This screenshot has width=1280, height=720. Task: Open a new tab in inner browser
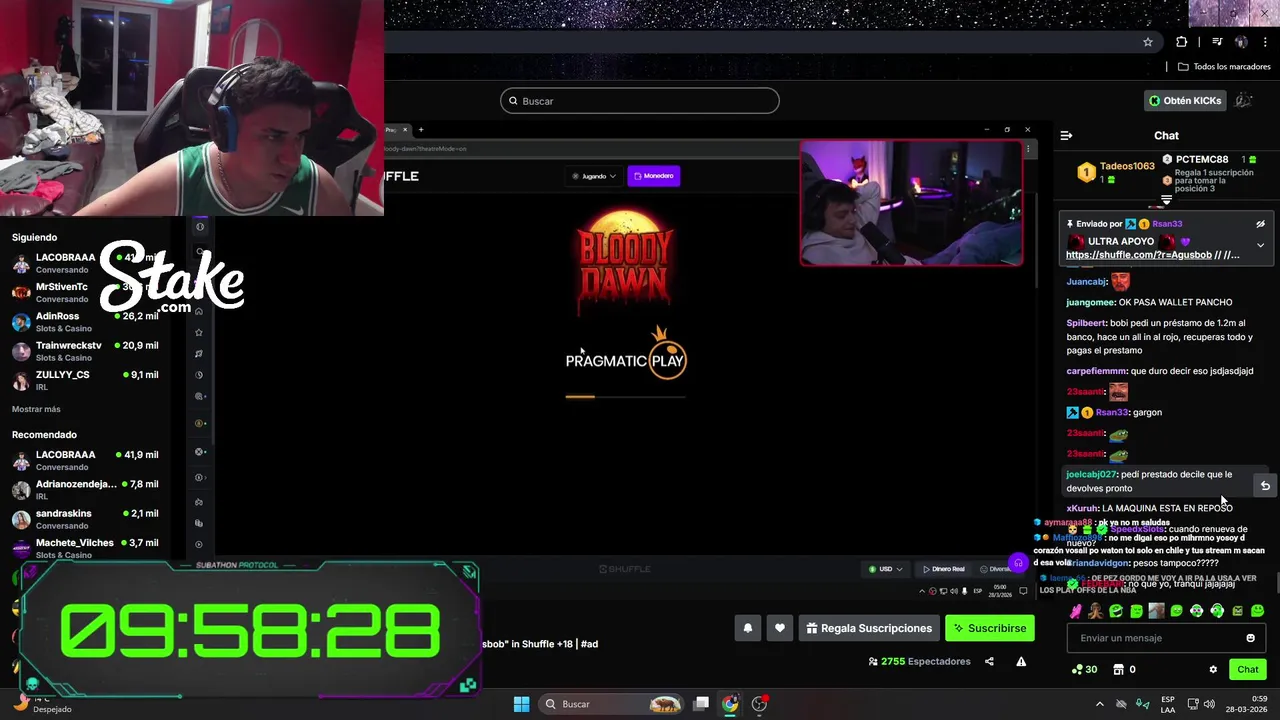click(x=421, y=129)
